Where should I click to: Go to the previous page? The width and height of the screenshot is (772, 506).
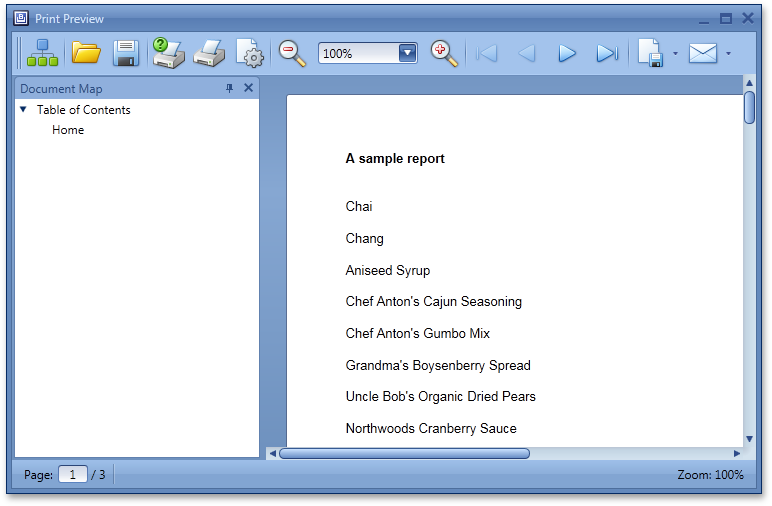click(x=527, y=53)
